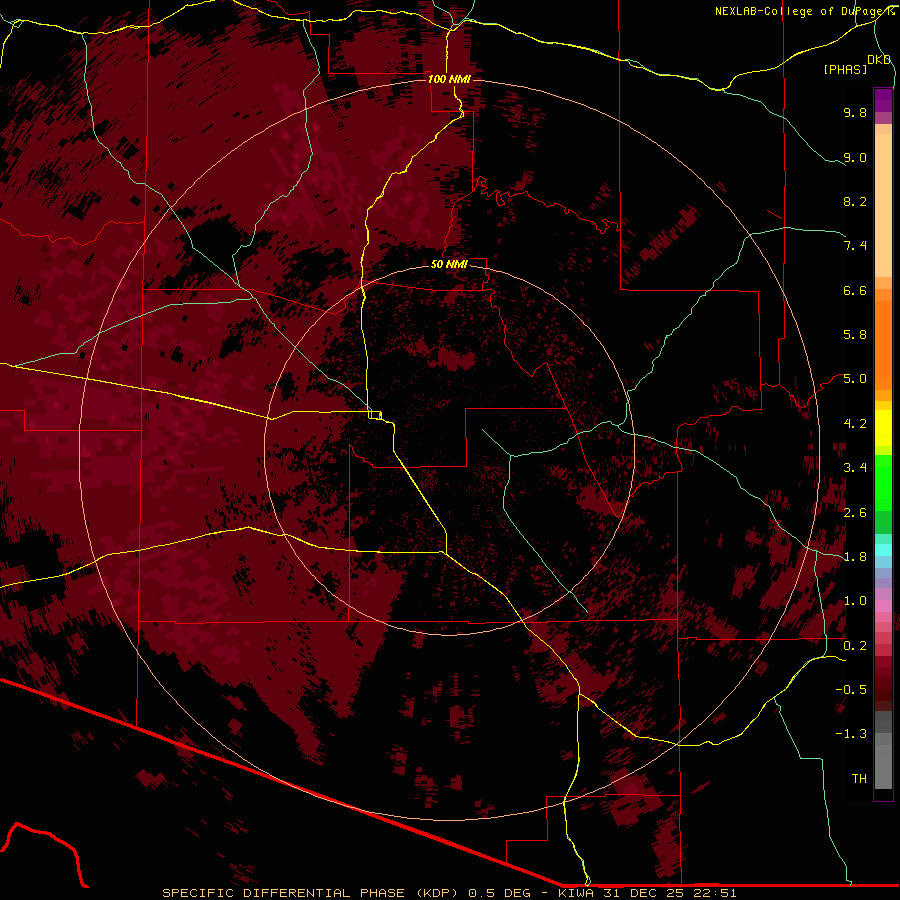Click the 8.2 scale value
The image size is (900, 900).
click(855, 201)
